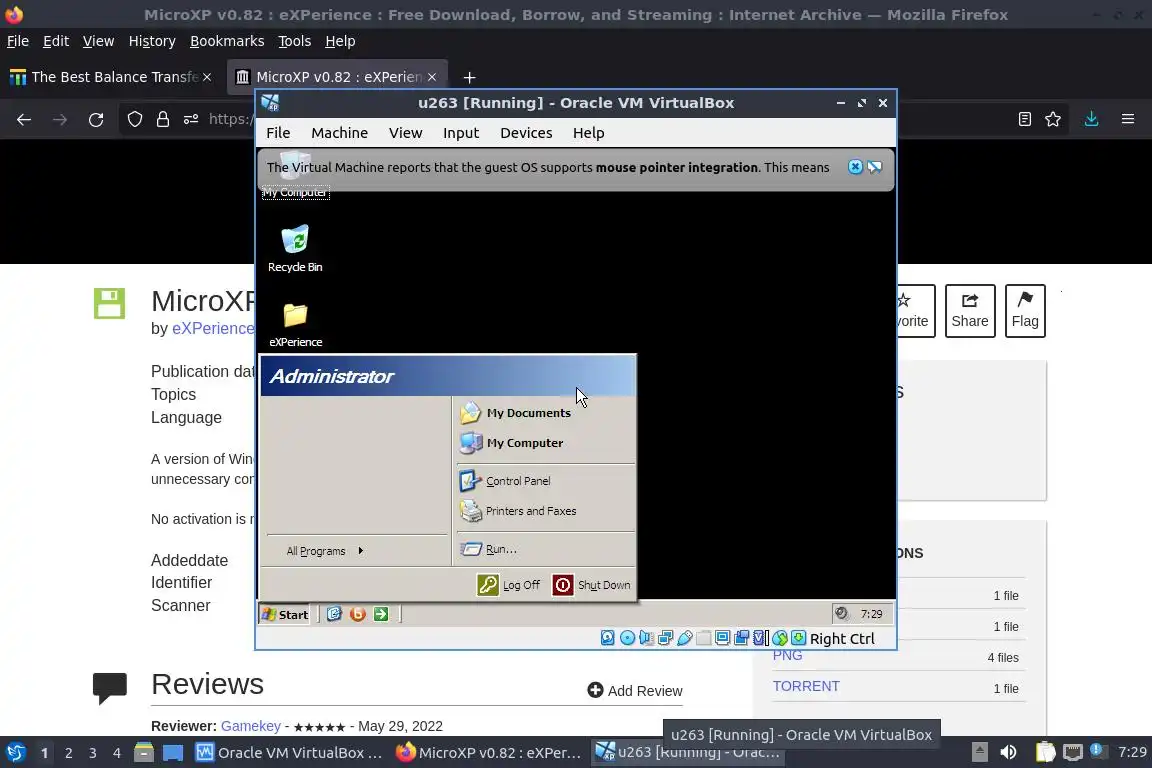
Task: Click the clipboard icon in system tray
Action: pyautogui.click(x=1045, y=752)
